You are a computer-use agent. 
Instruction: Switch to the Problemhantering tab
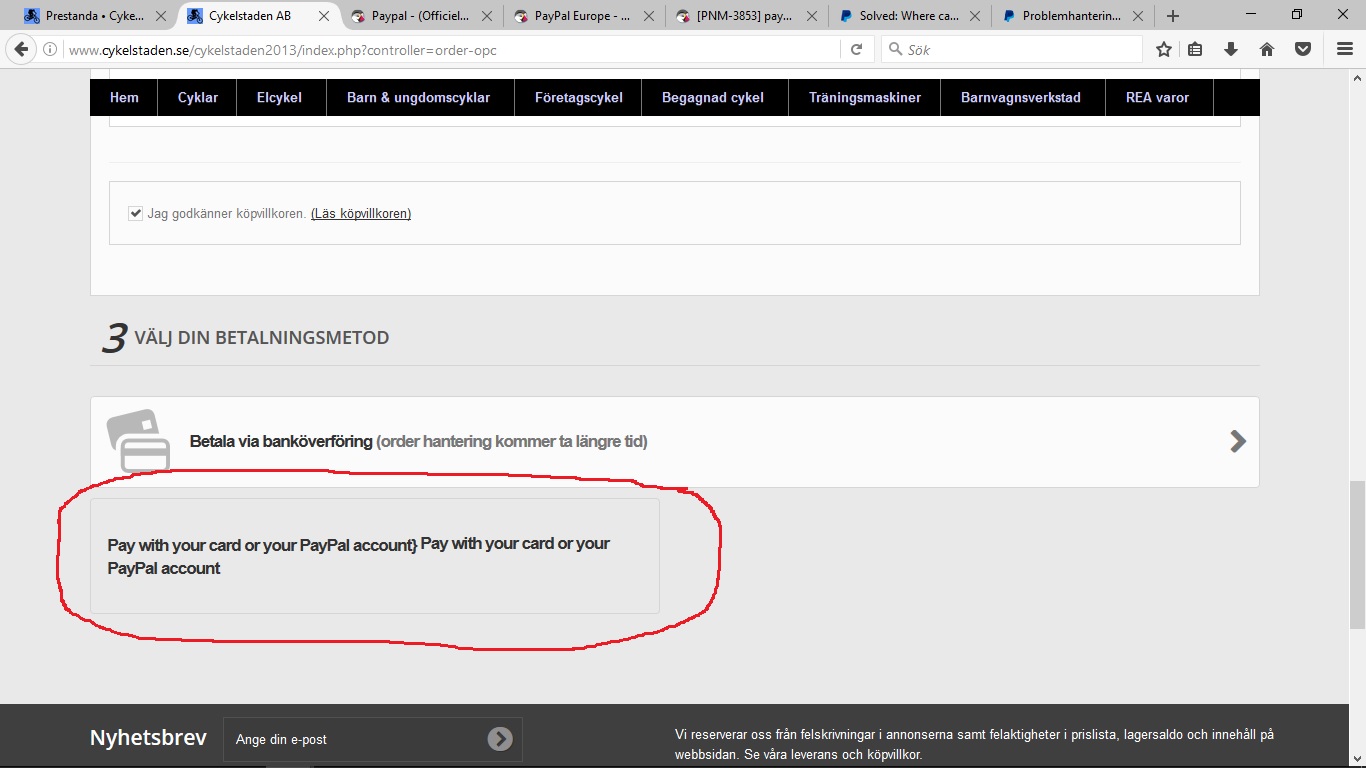pos(1071,16)
